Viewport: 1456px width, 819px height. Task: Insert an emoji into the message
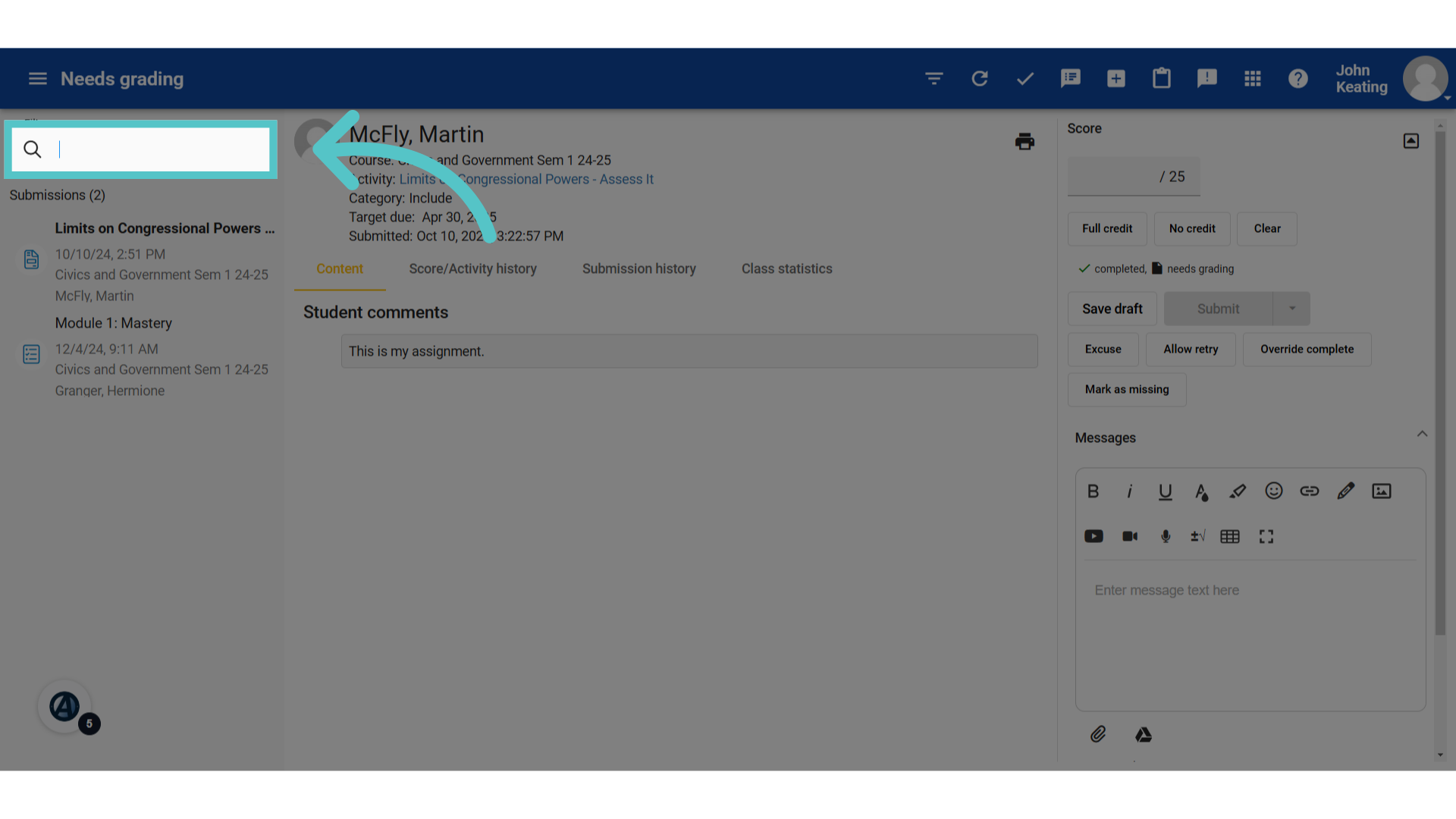coord(1274,491)
